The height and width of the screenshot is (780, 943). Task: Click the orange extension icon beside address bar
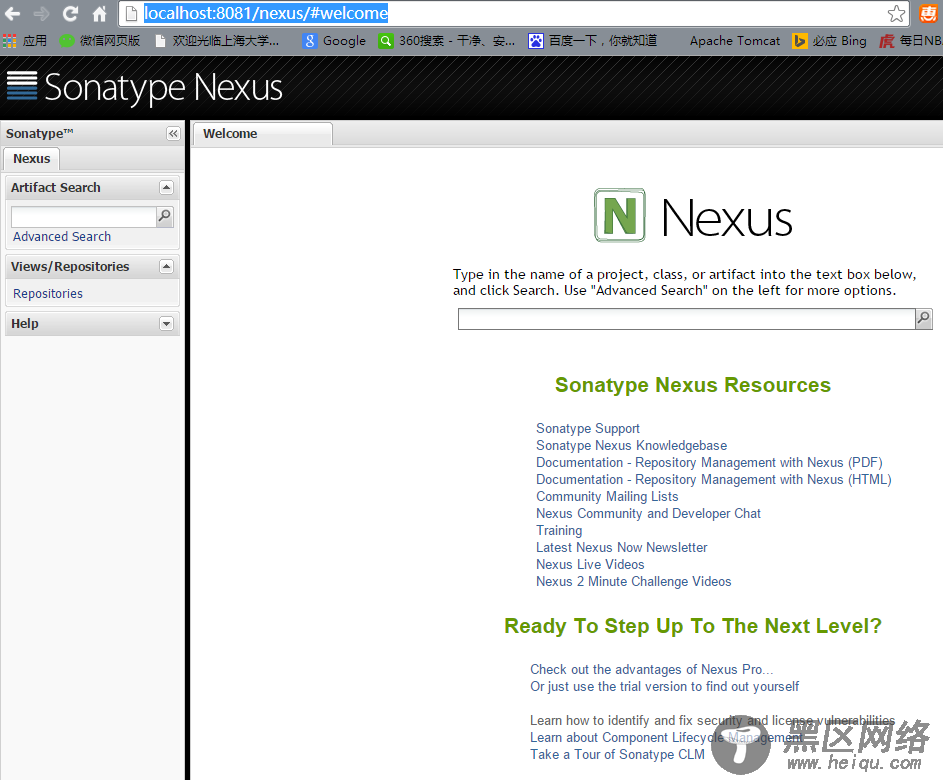click(x=928, y=13)
